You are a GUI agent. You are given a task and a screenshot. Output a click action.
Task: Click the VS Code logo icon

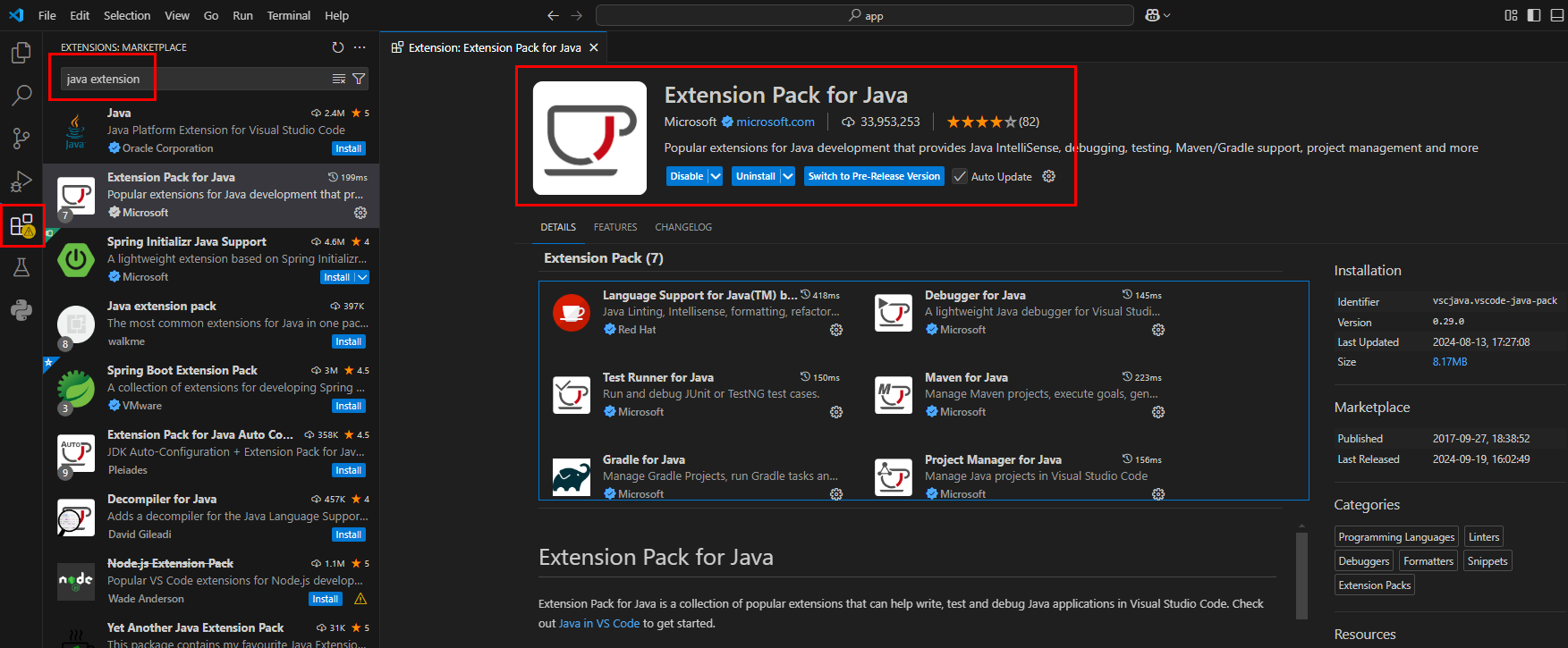[16, 15]
